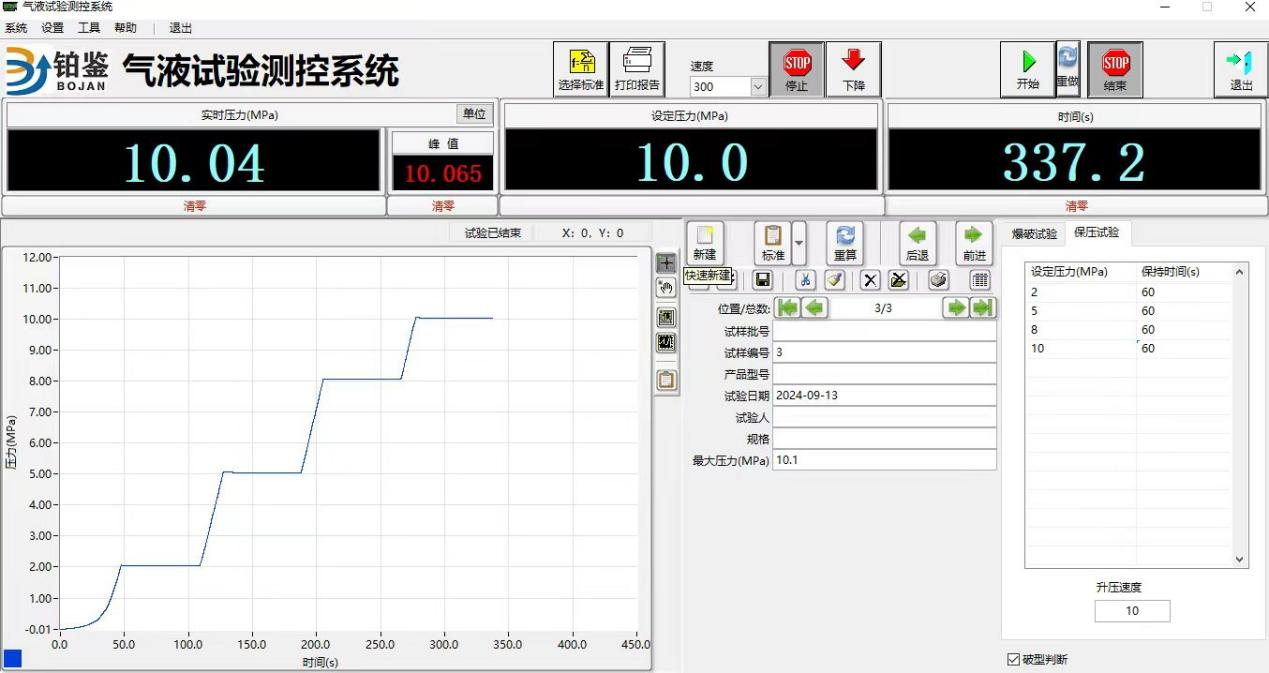Expand the dropdown arrow next to 标准
Image resolution: width=1269 pixels, height=673 pixels.
(798, 243)
